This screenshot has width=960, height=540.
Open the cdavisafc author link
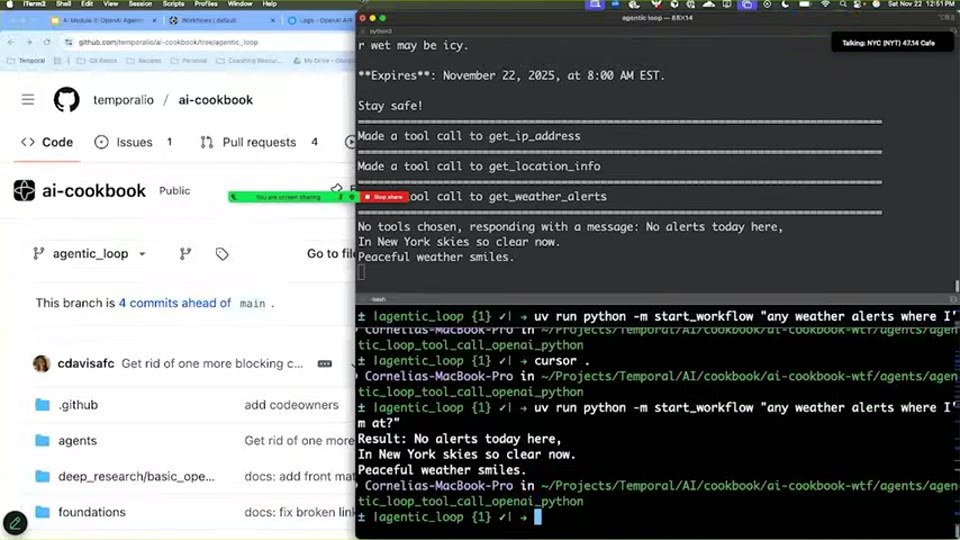(86, 363)
